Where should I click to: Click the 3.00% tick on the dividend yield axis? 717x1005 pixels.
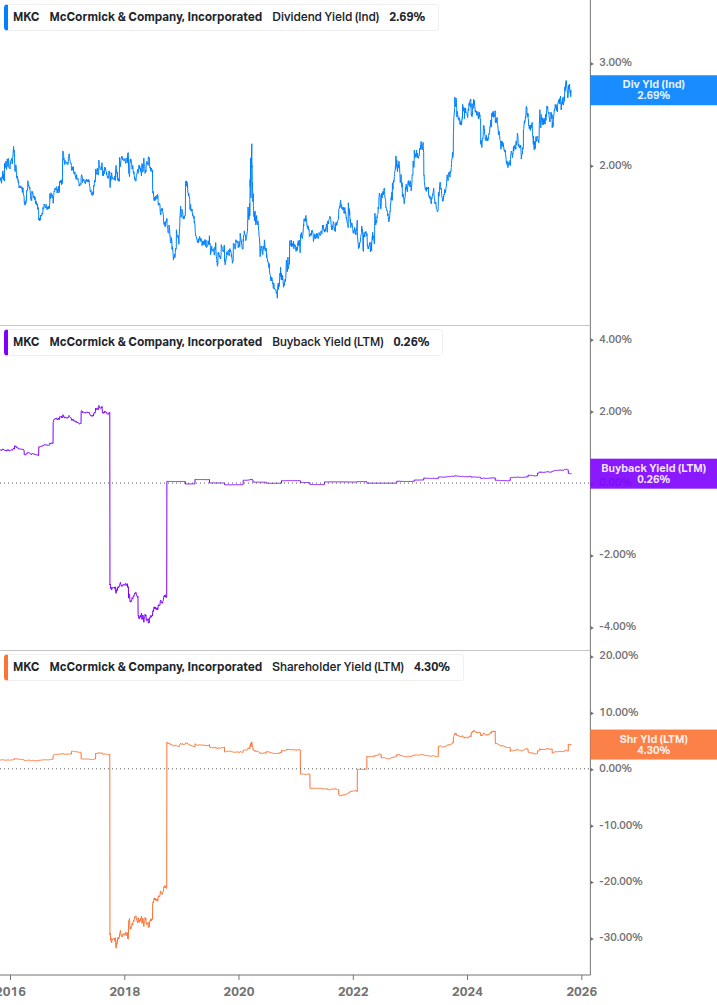pos(615,62)
